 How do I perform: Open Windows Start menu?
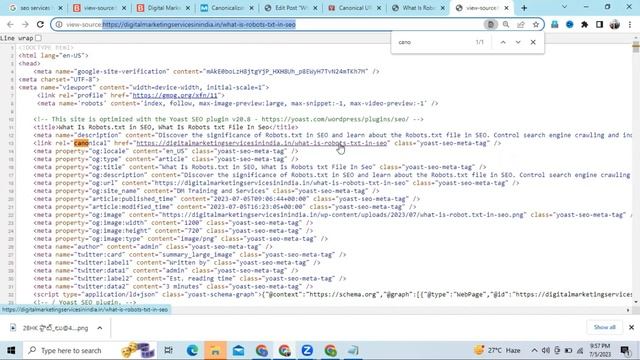(x=11, y=350)
